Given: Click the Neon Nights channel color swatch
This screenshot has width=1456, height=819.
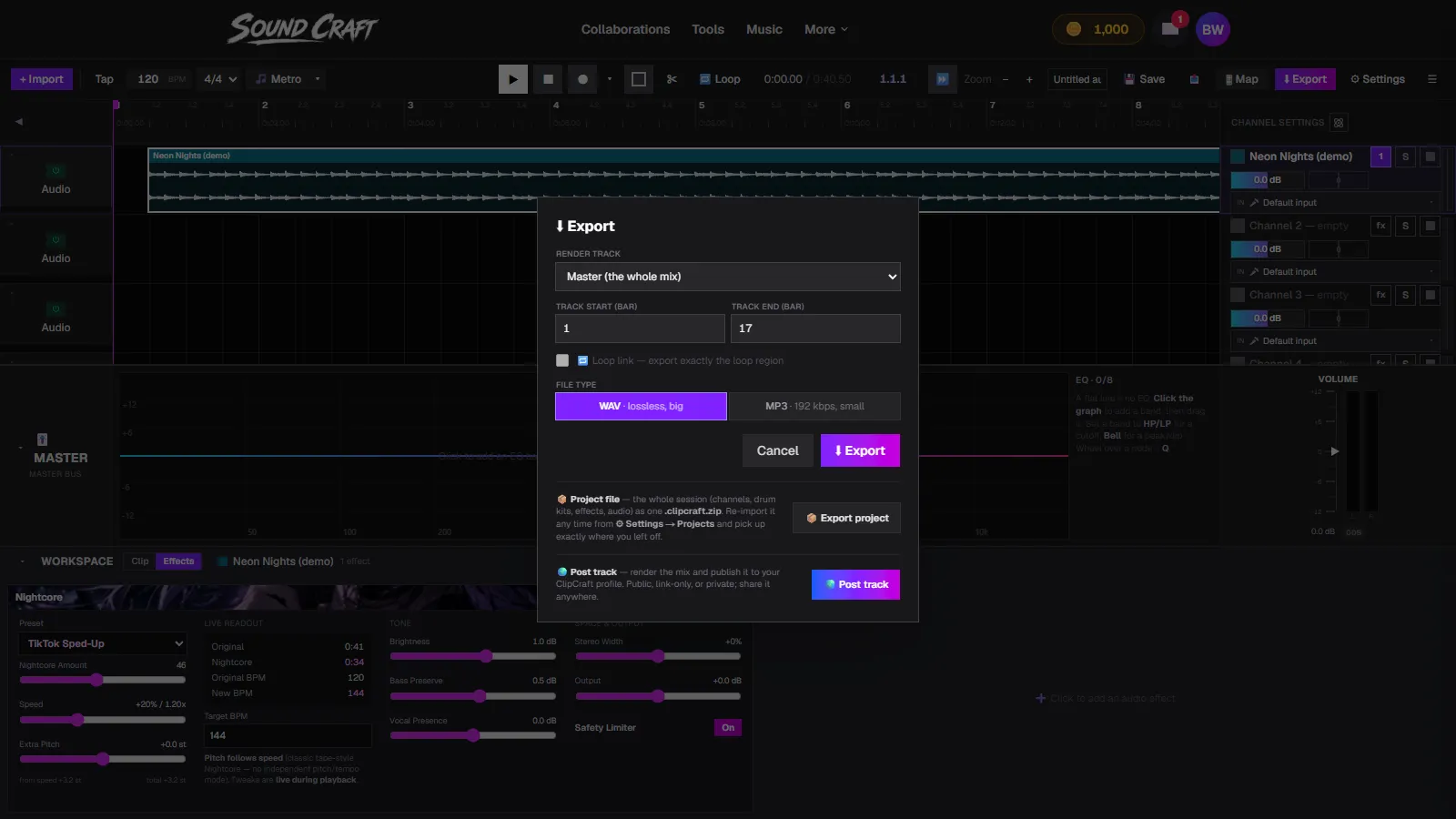Looking at the screenshot, I should pyautogui.click(x=1238, y=157).
